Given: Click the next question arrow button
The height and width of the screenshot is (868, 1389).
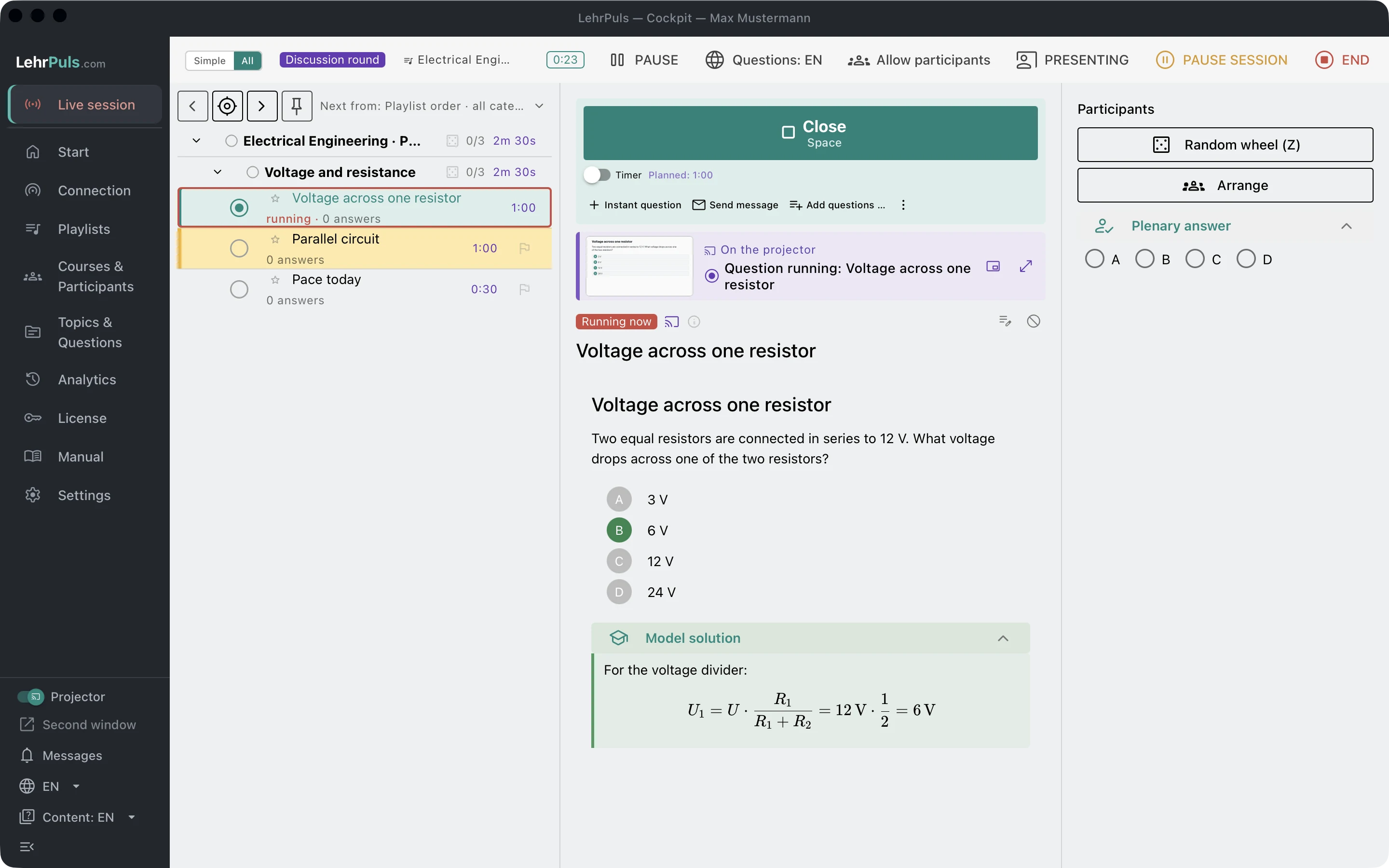Looking at the screenshot, I should [x=262, y=106].
